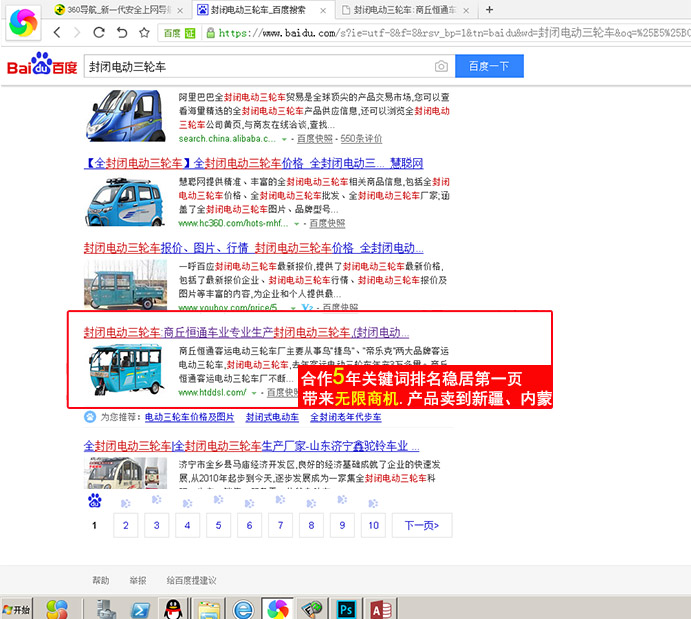Screen dimensions: 691x619
Task: Close the 封闭电动三轮车_百度搜索 tab
Action: coord(323,11)
